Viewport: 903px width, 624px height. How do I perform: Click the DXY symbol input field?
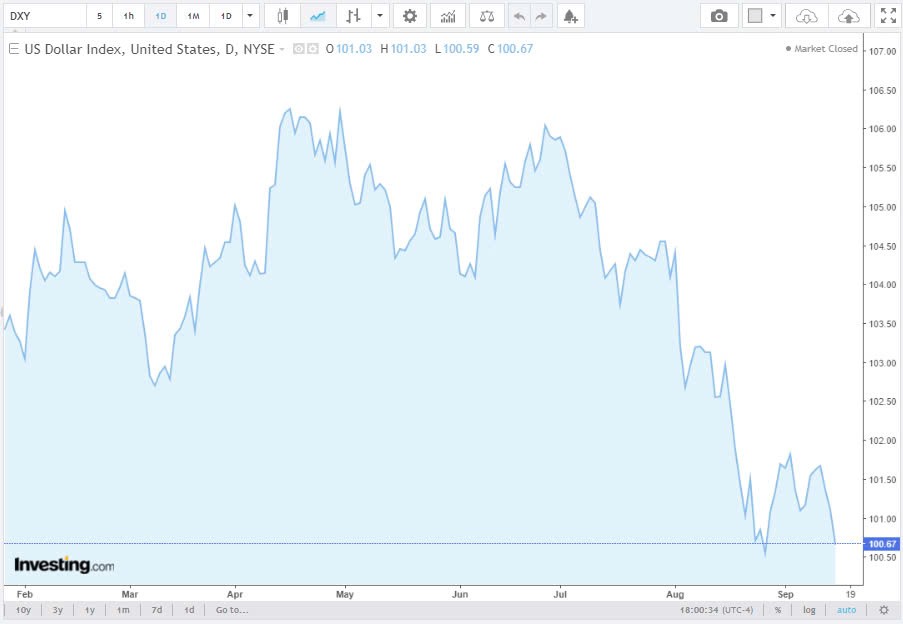[44, 16]
